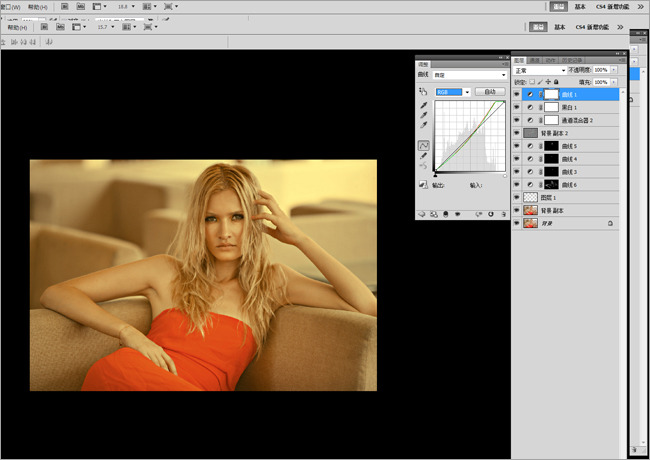The width and height of the screenshot is (650, 460).
Task: Open the opacity slider arrow beside 不透明度 100%
Action: 614,70
